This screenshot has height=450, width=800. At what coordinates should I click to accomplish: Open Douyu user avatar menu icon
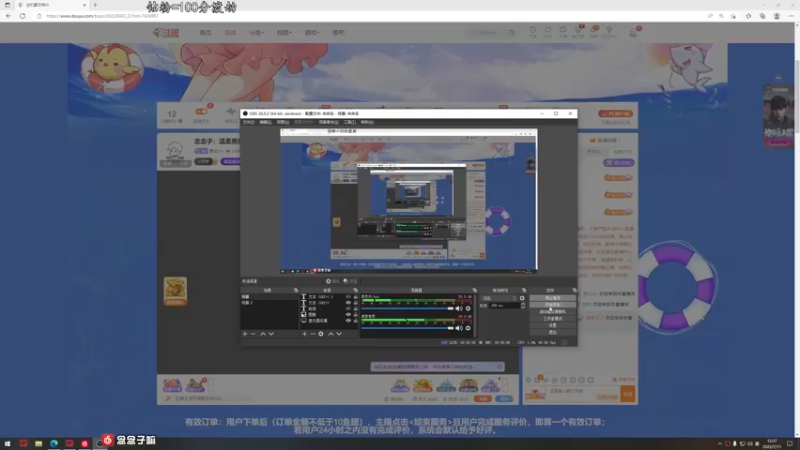point(633,33)
